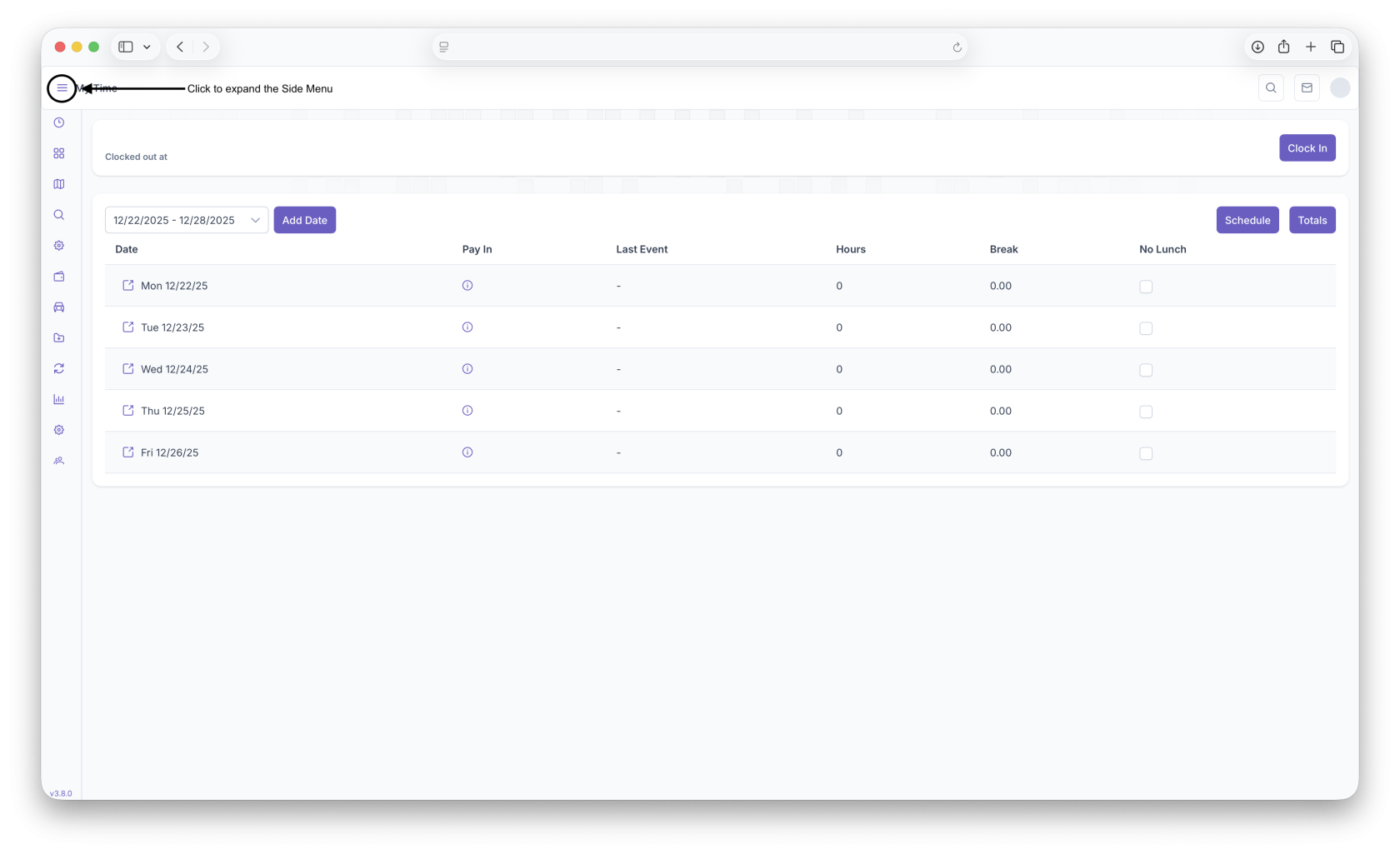The height and width of the screenshot is (854, 1400).
Task: Open the dashboard grid icon in sidebar
Action: coord(59,153)
